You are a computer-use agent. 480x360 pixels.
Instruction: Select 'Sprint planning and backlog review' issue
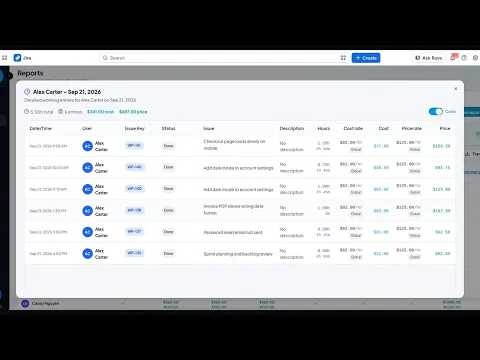pyautogui.click(x=238, y=254)
